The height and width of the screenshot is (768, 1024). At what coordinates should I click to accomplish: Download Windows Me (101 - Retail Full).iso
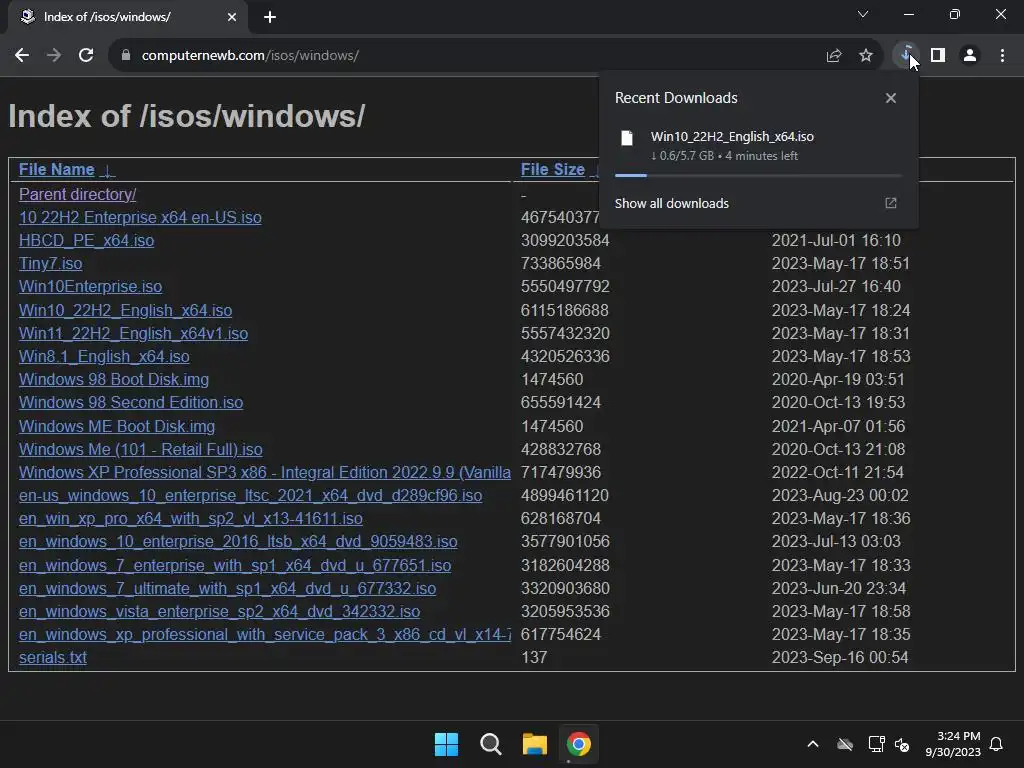[140, 449]
